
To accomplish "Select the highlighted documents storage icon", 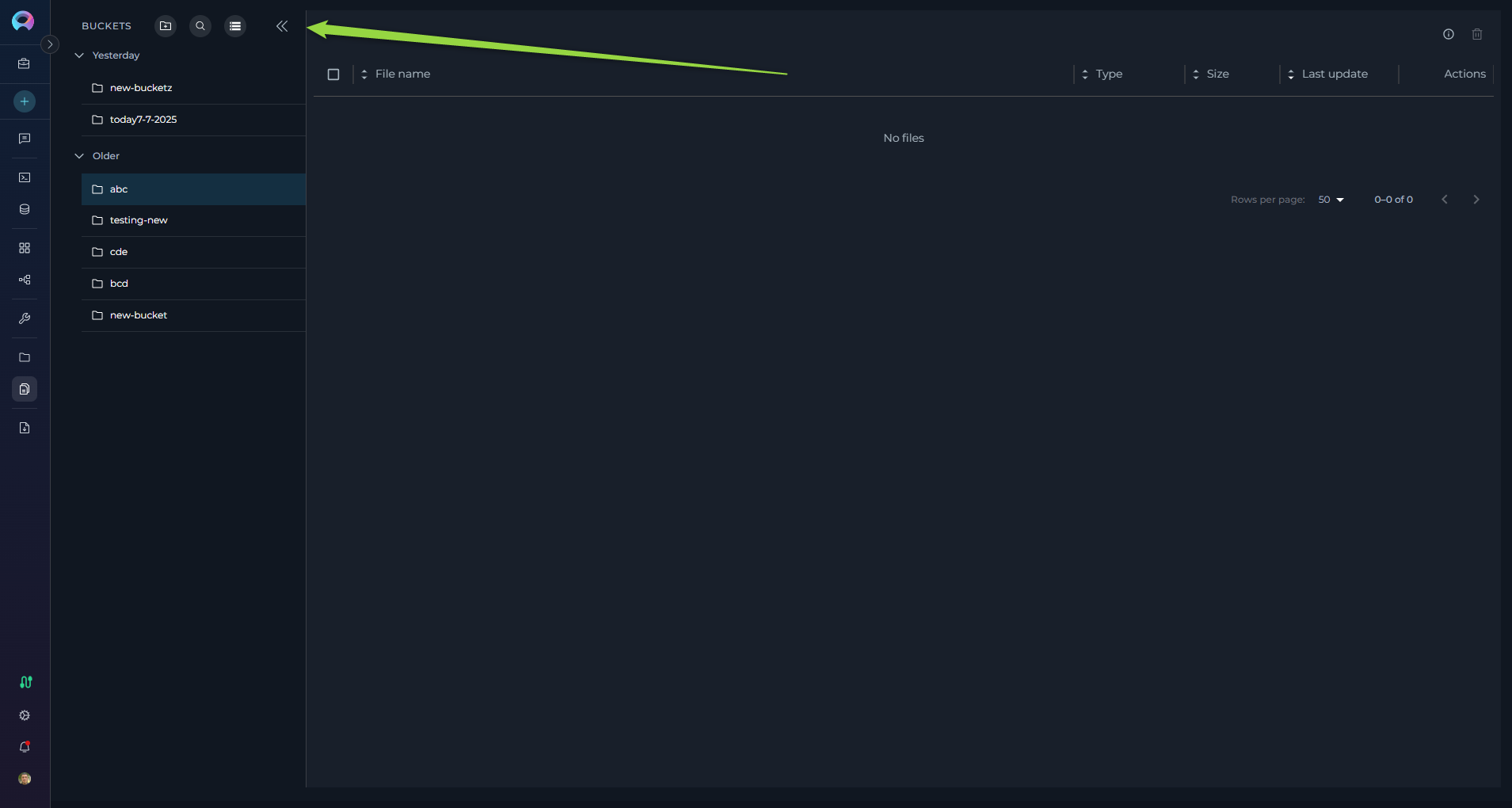I will (25, 389).
